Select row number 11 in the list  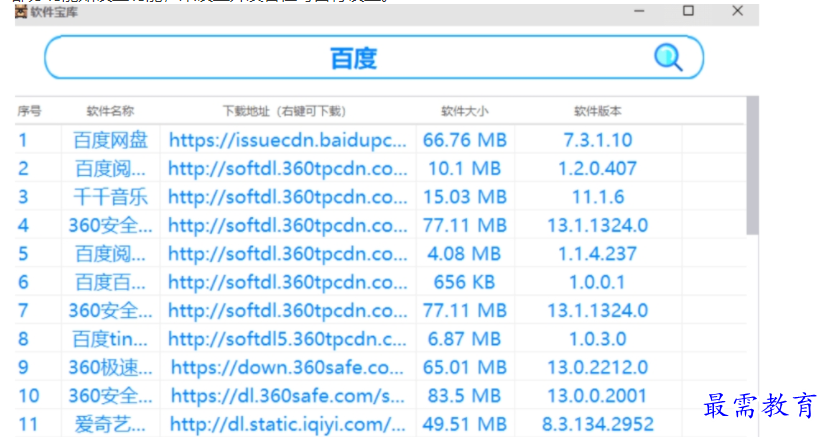coord(29,424)
